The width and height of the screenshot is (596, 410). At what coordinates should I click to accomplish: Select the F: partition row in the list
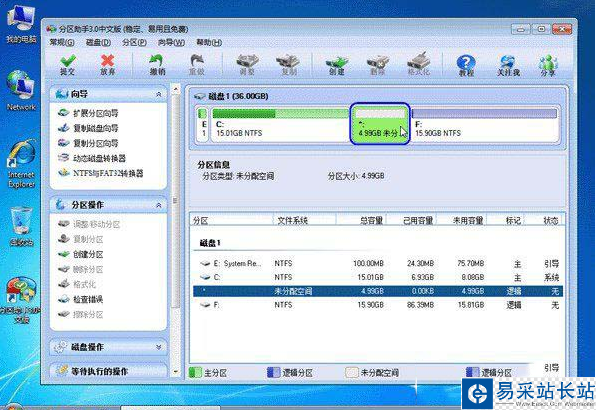[x=378, y=305]
